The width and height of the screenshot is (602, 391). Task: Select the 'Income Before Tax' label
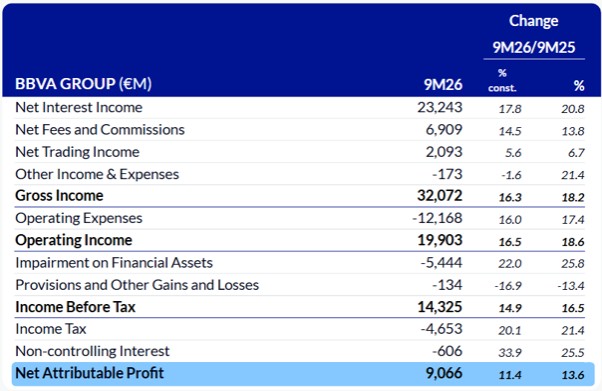pos(75,307)
